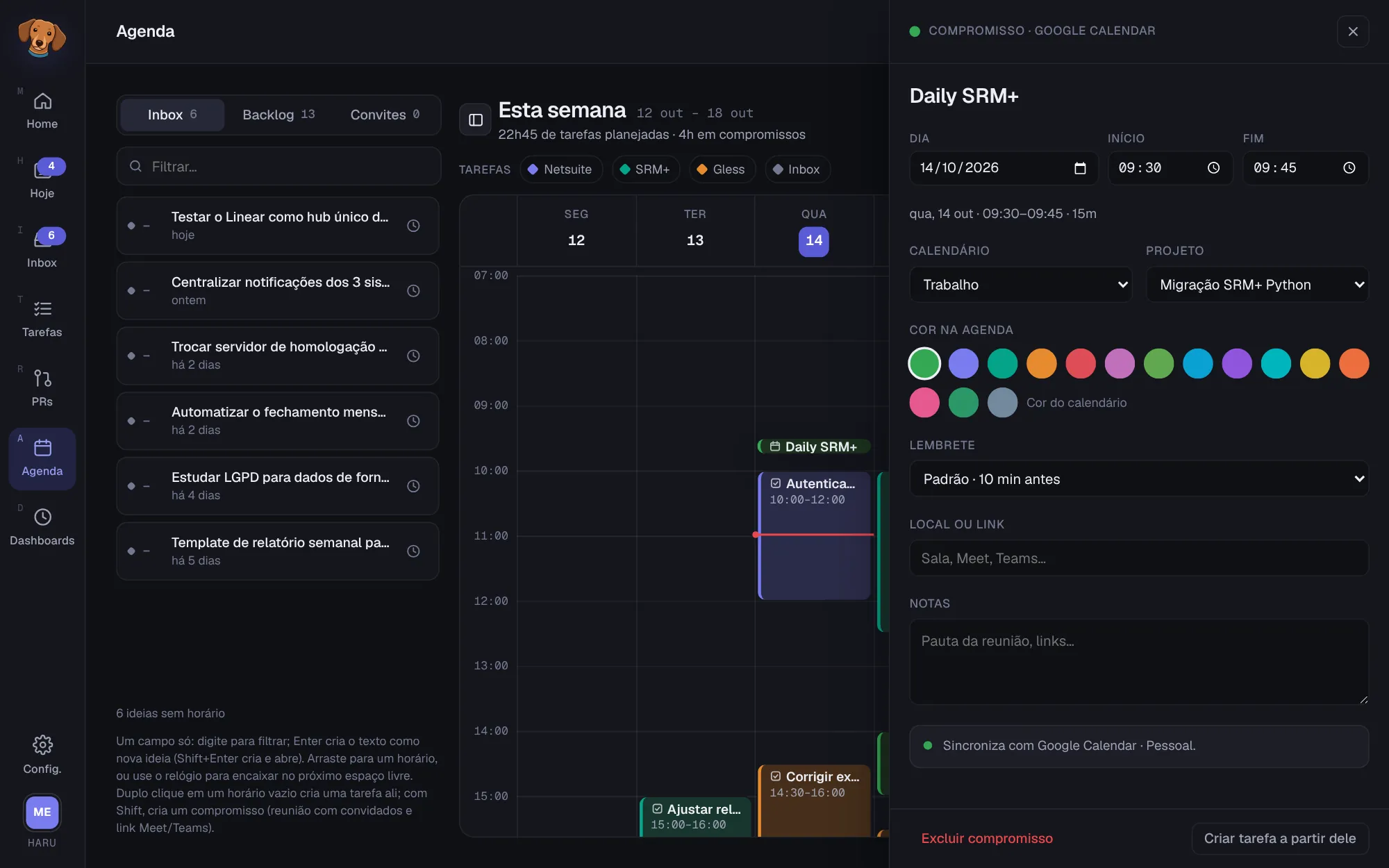Click the dog logo icon
Image resolution: width=1389 pixels, height=868 pixels.
pos(42,37)
